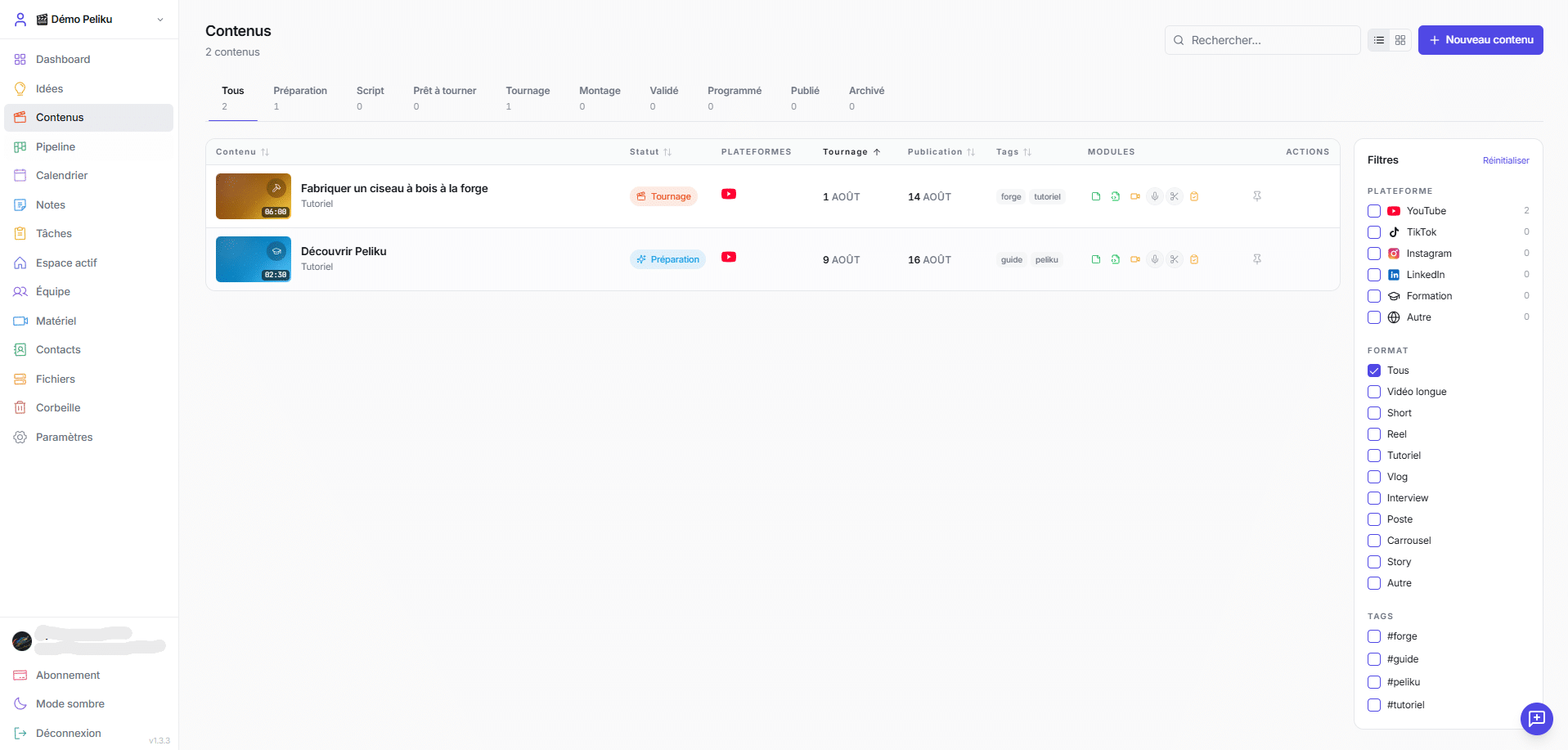Image resolution: width=1568 pixels, height=750 pixels.
Task: Select the Montage tab
Action: [x=600, y=98]
